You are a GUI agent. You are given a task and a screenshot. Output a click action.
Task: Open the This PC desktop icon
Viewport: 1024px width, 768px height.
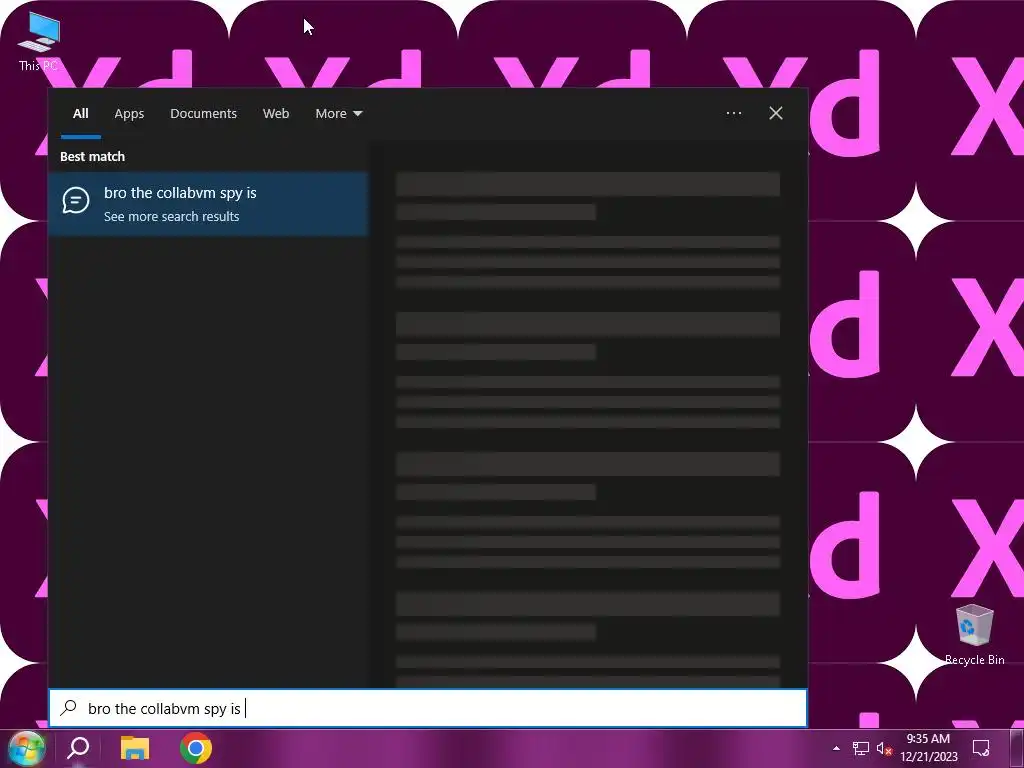point(39,41)
